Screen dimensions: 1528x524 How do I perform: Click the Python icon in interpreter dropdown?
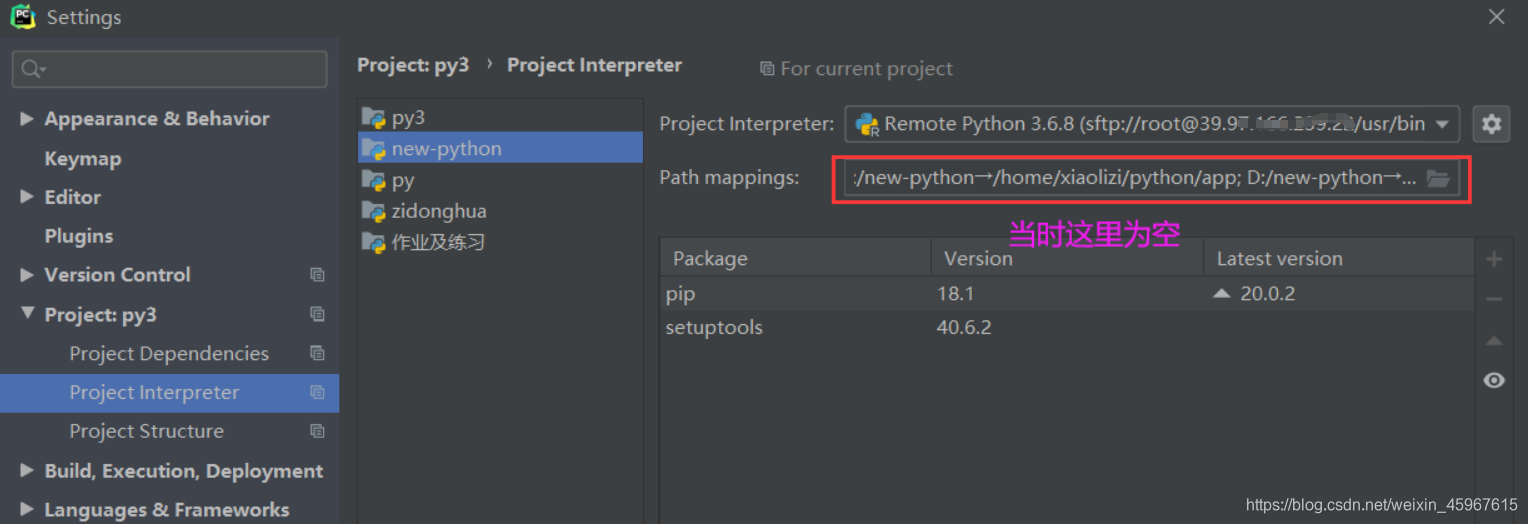[x=867, y=125]
